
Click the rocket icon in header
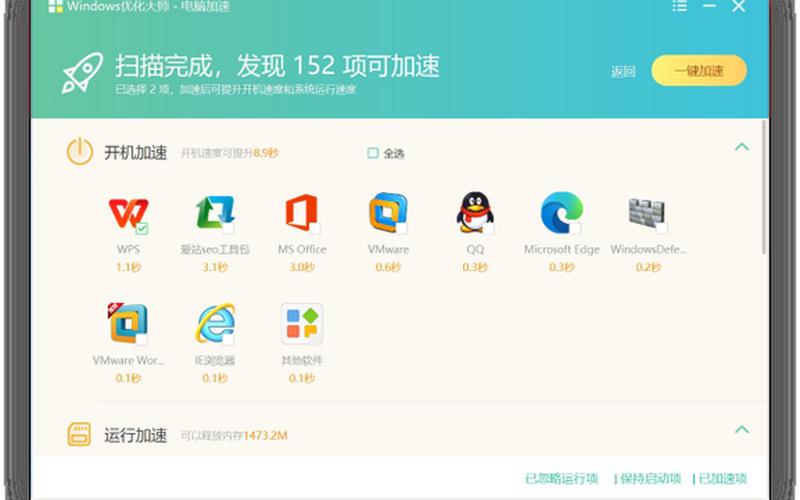(x=82, y=72)
